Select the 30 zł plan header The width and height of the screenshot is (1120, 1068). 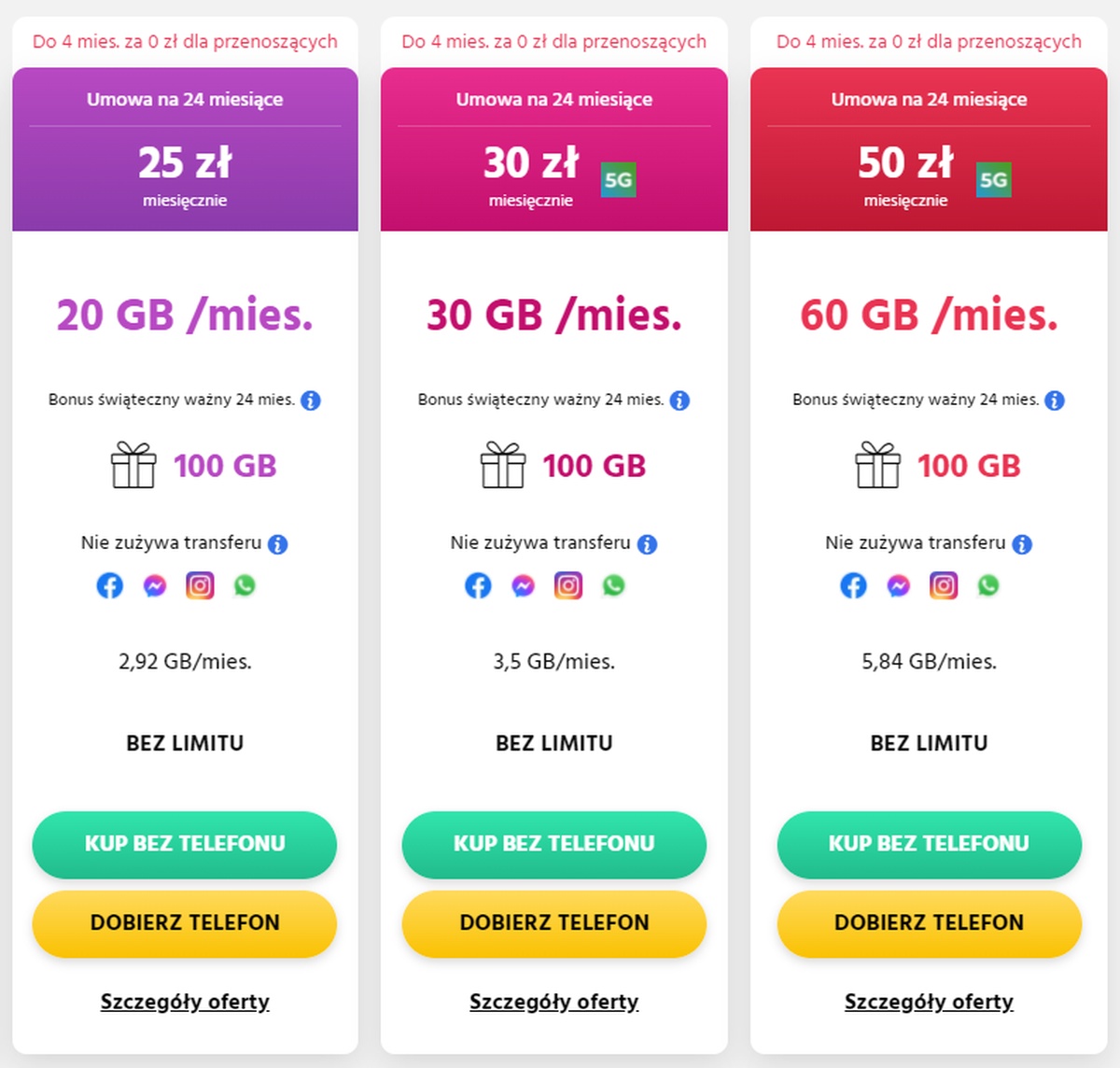[554, 149]
